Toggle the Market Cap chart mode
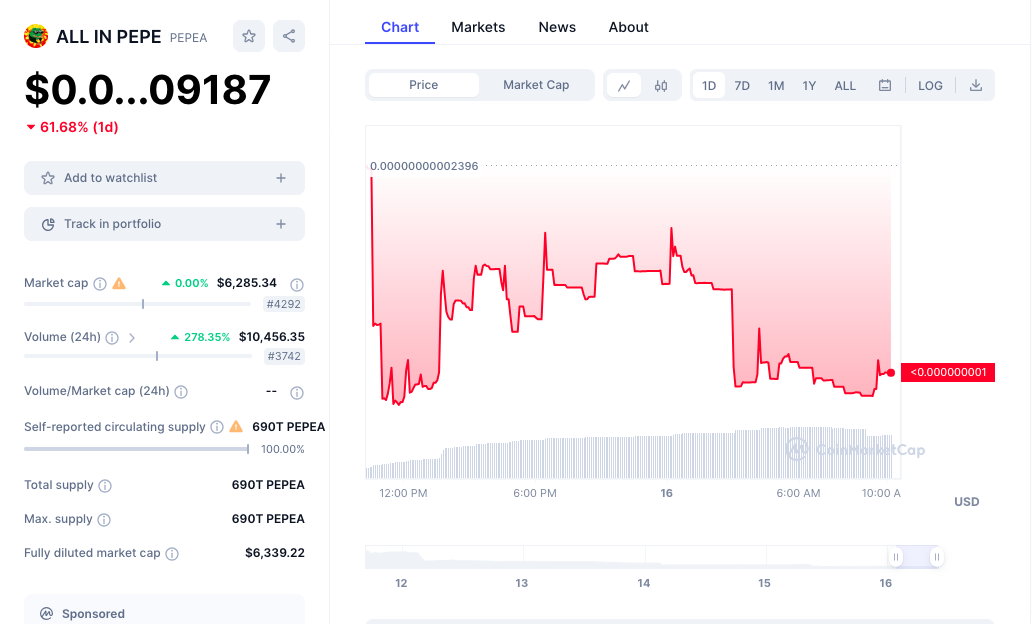 point(536,85)
